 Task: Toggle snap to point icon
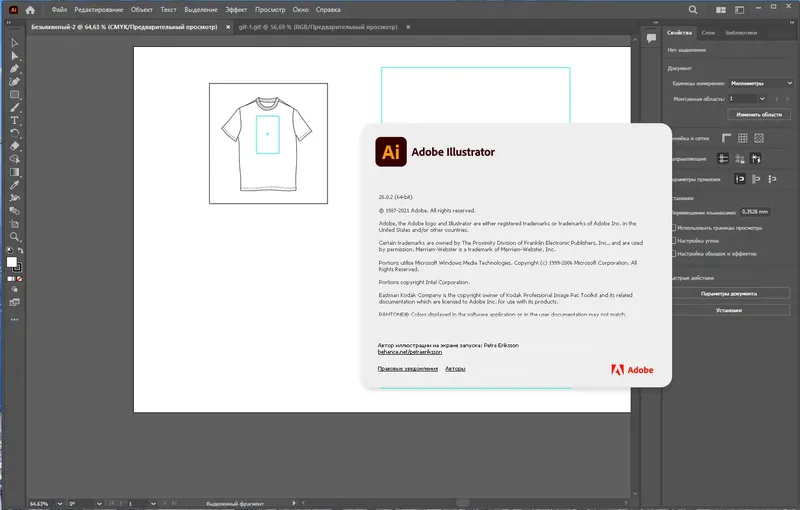740,179
